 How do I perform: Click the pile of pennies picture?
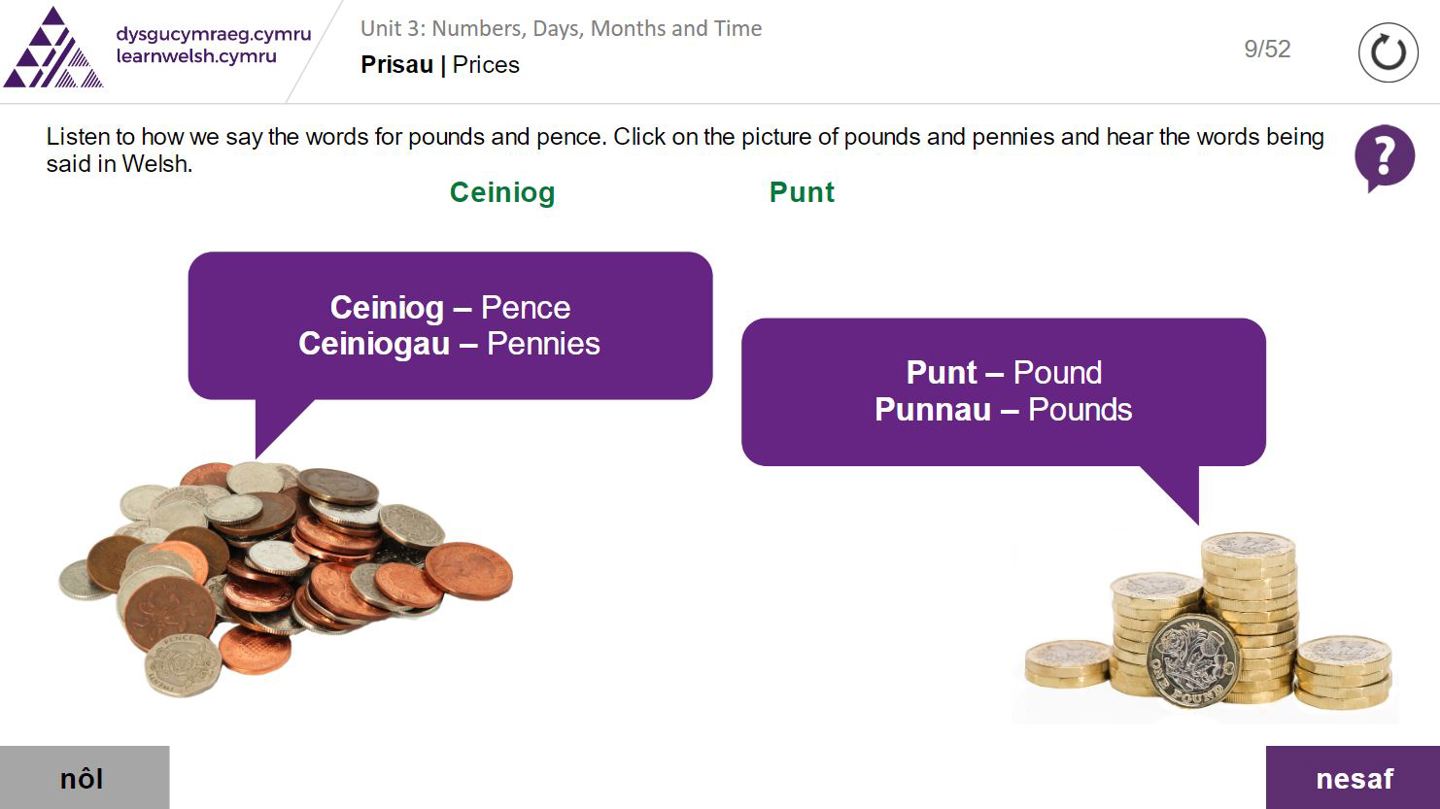(x=285, y=575)
